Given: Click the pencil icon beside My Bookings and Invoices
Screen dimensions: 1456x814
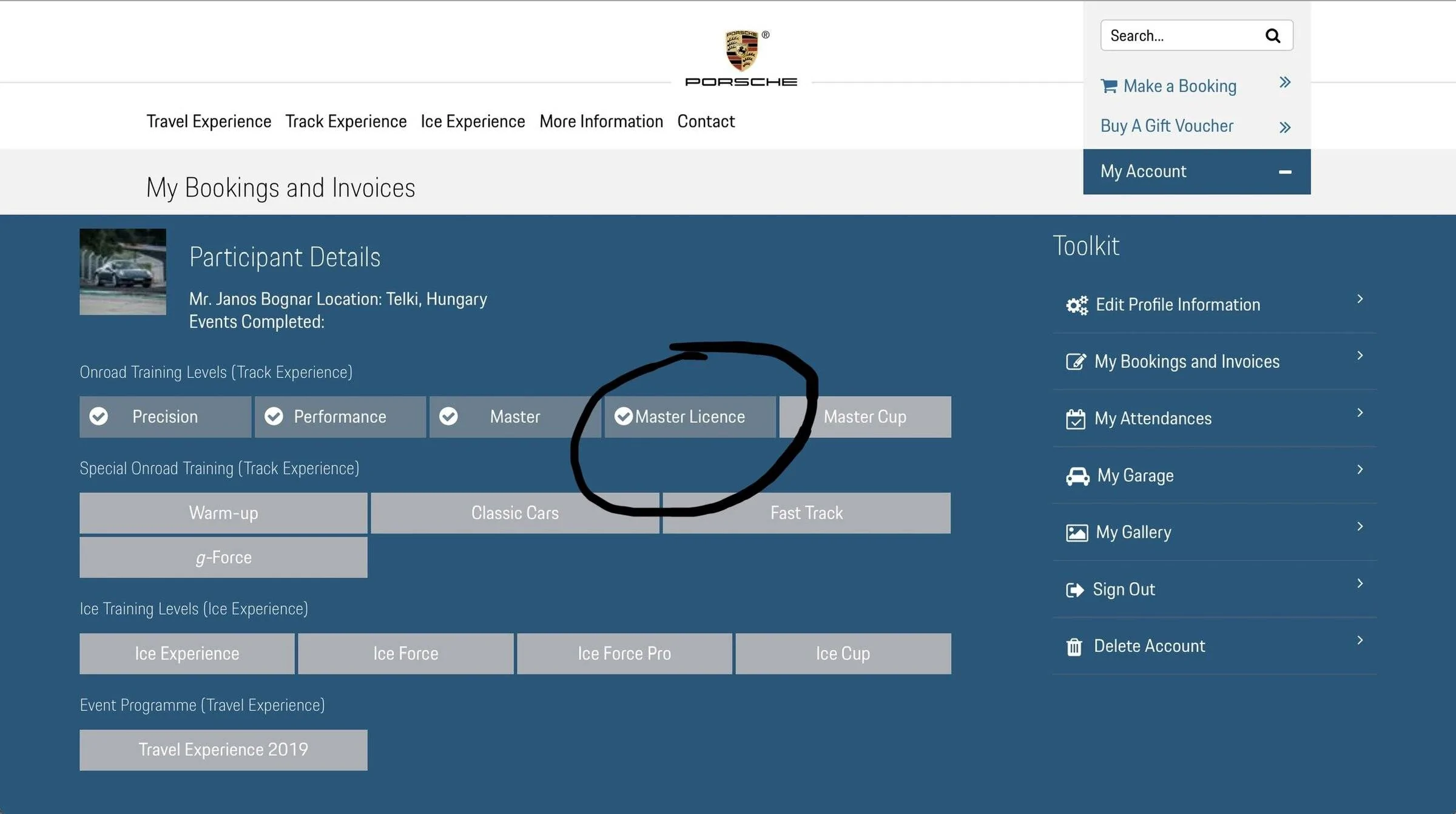Looking at the screenshot, I should coord(1076,362).
